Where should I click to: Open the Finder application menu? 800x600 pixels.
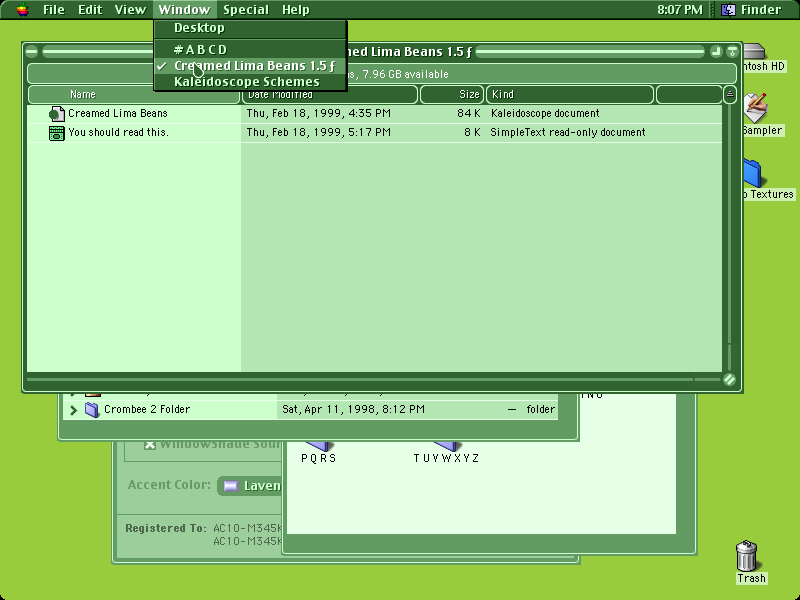point(751,10)
